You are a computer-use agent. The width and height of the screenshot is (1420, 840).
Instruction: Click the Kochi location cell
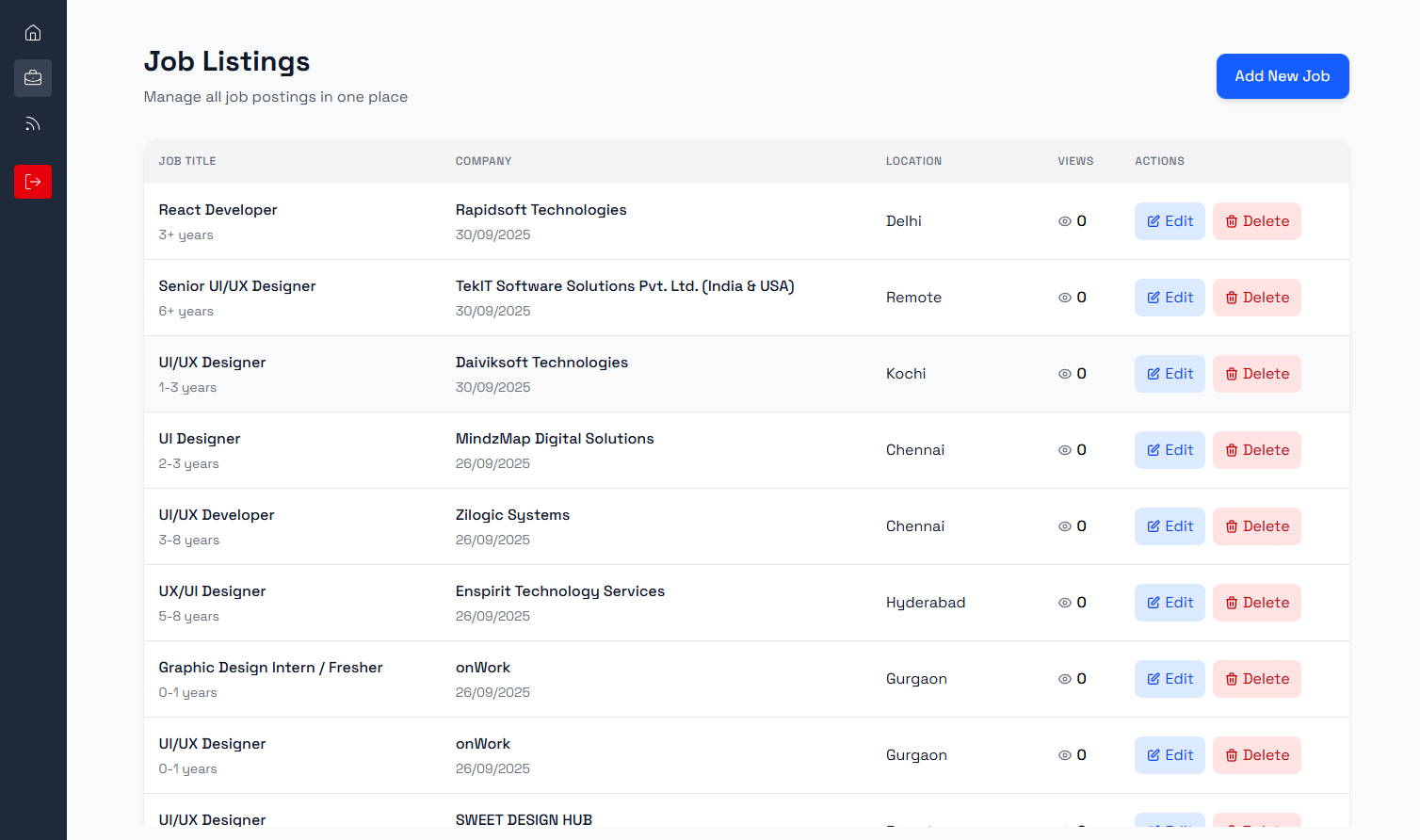pos(906,374)
